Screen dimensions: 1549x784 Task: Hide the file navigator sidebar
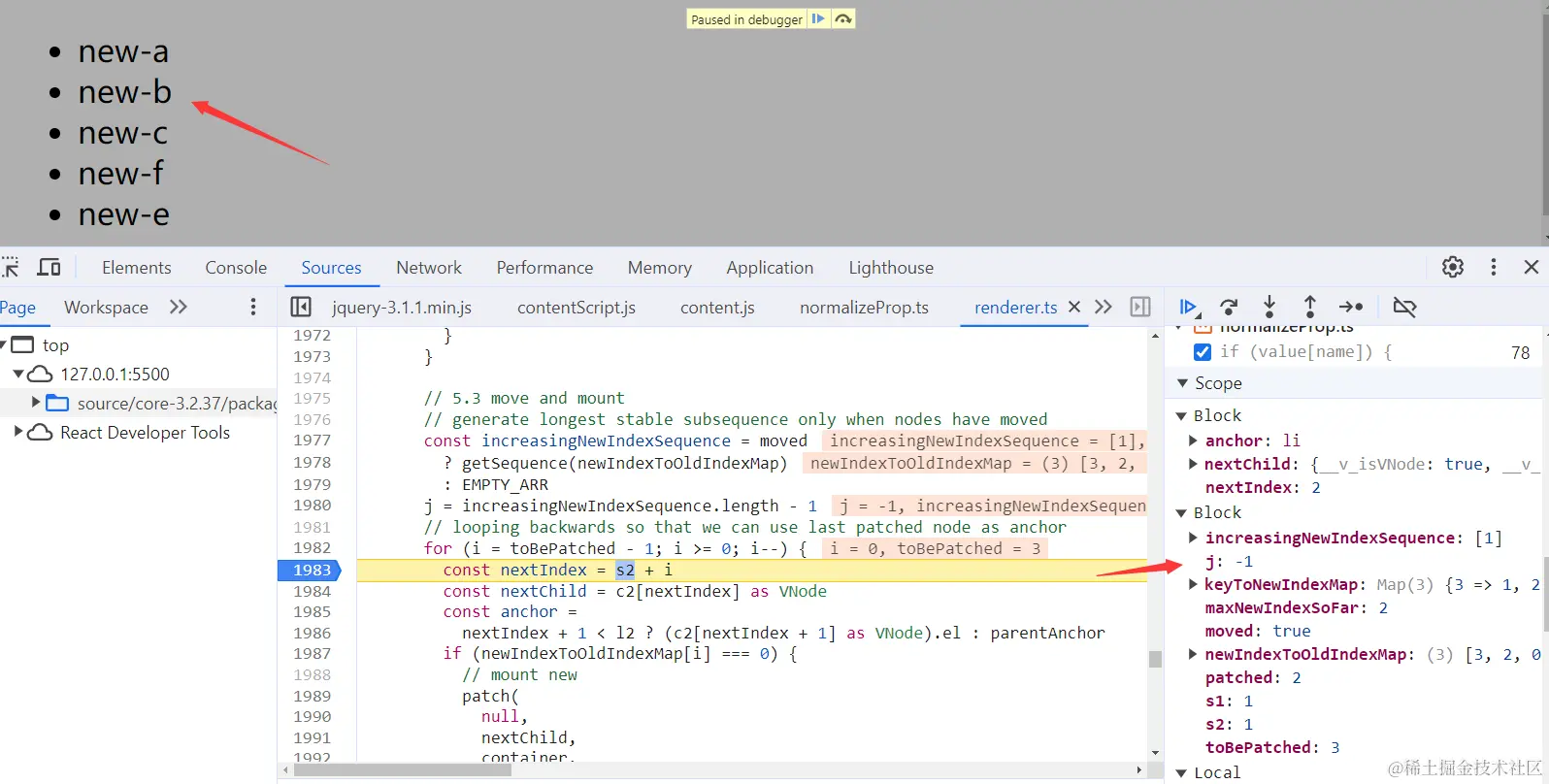(x=301, y=307)
